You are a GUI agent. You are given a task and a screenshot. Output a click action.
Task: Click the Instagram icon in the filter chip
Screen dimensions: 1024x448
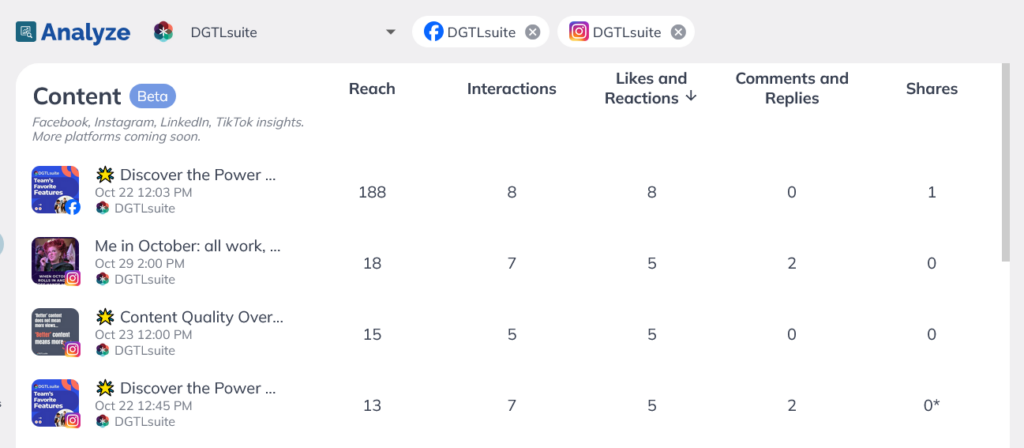(579, 32)
